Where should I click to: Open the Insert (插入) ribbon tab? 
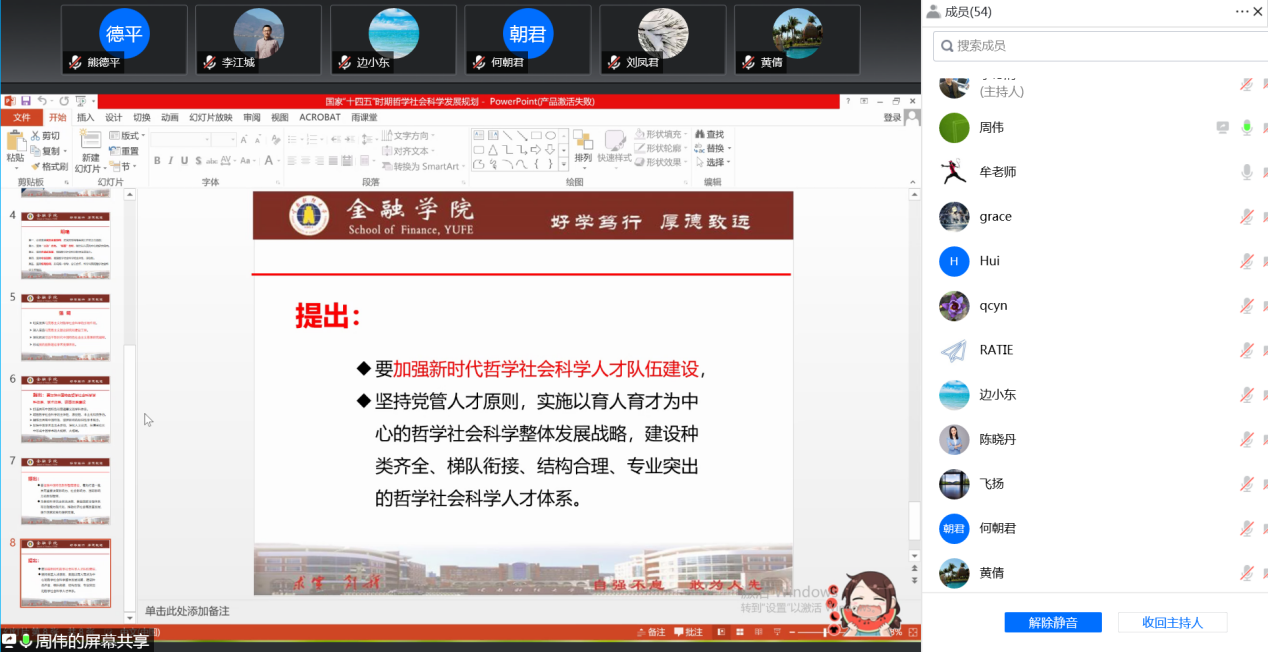[85, 117]
